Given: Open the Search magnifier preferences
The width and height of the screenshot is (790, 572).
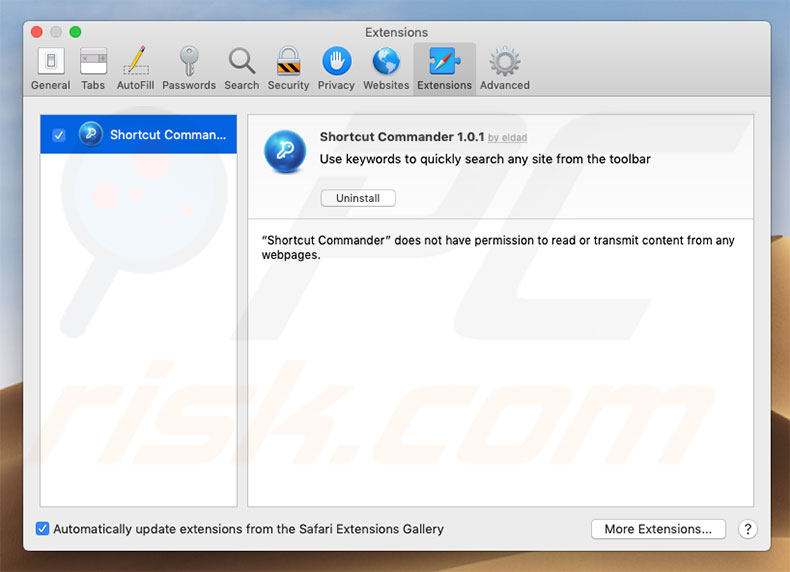Looking at the screenshot, I should (242, 69).
